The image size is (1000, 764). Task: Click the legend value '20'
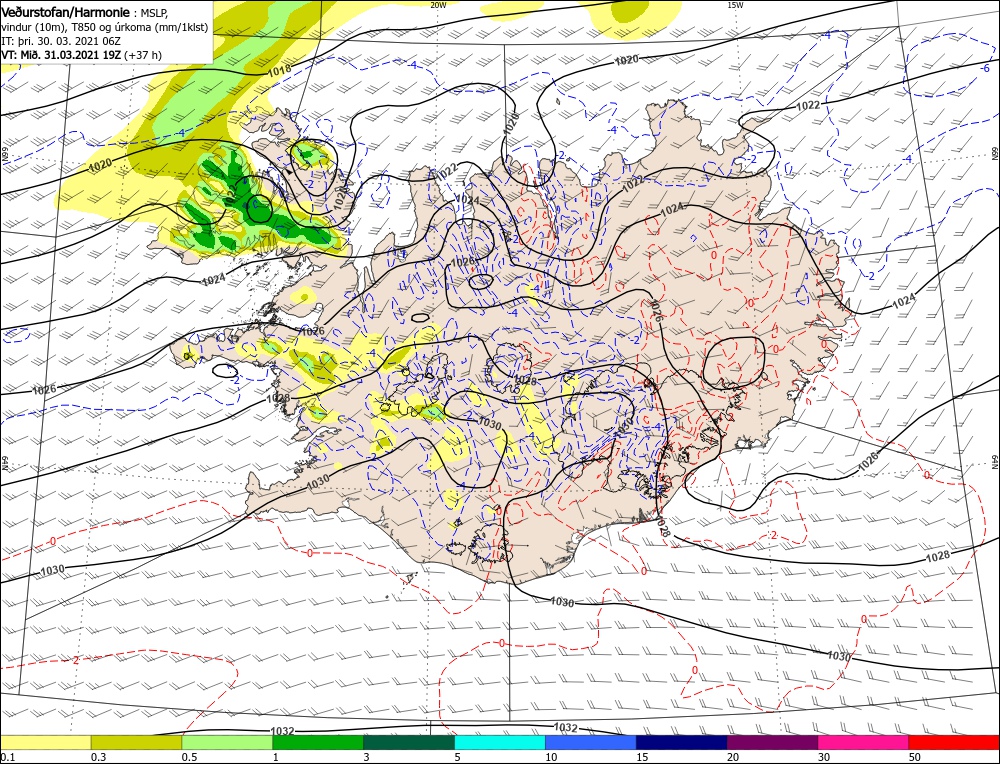[x=733, y=757]
